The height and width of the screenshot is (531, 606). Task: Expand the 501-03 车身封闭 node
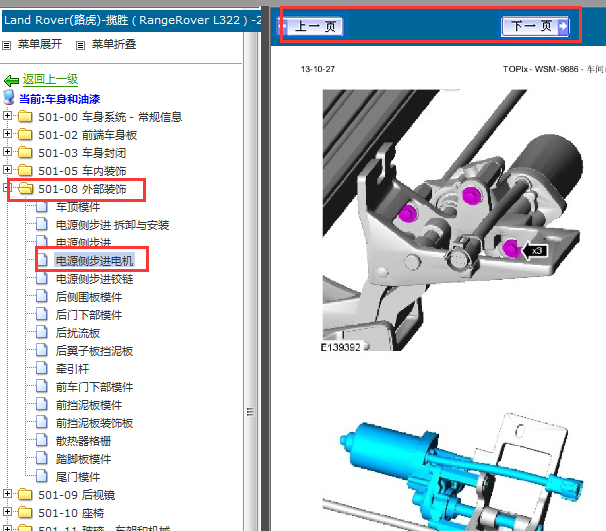click(x=7, y=151)
